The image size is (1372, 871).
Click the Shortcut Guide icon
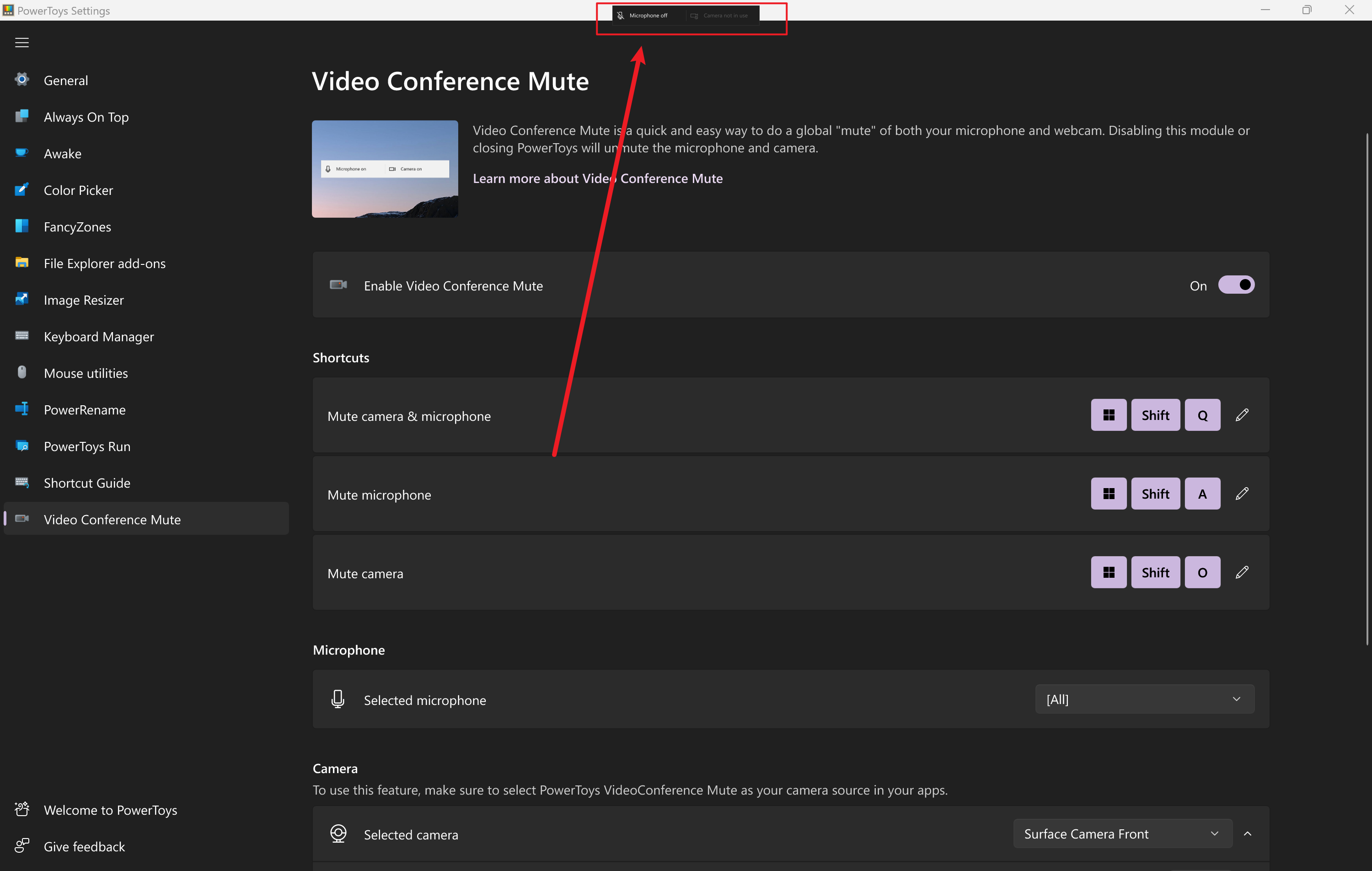(x=21, y=482)
